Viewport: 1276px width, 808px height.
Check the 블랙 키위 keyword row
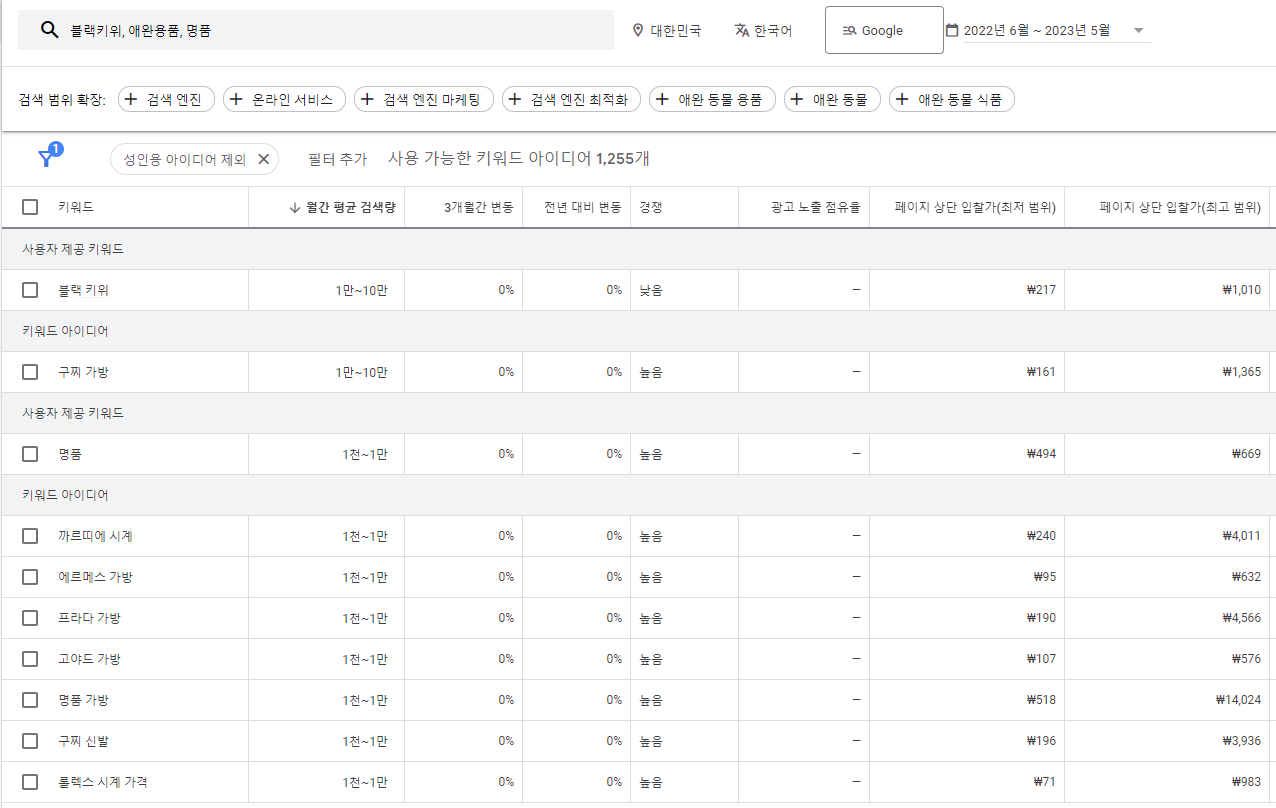[x=30, y=290]
